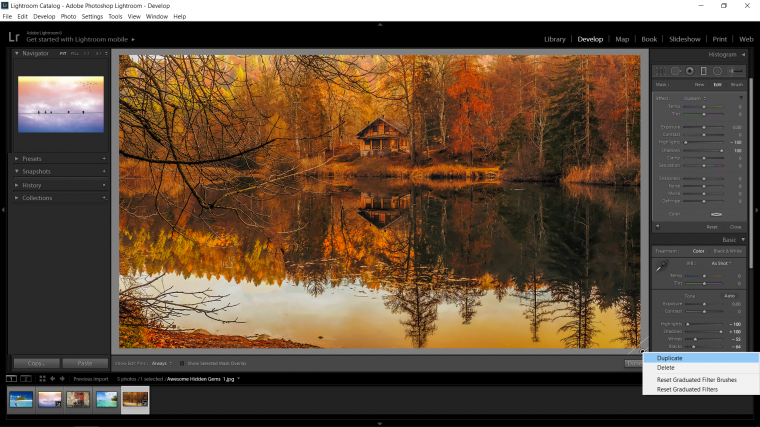Click Auto tone button
This screenshot has width=760, height=427.
pyautogui.click(x=729, y=296)
